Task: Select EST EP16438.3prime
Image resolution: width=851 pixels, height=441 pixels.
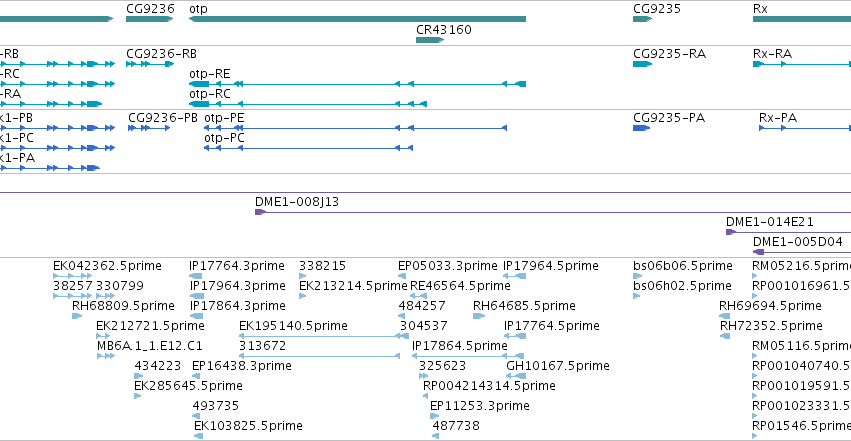Action: tap(196, 376)
